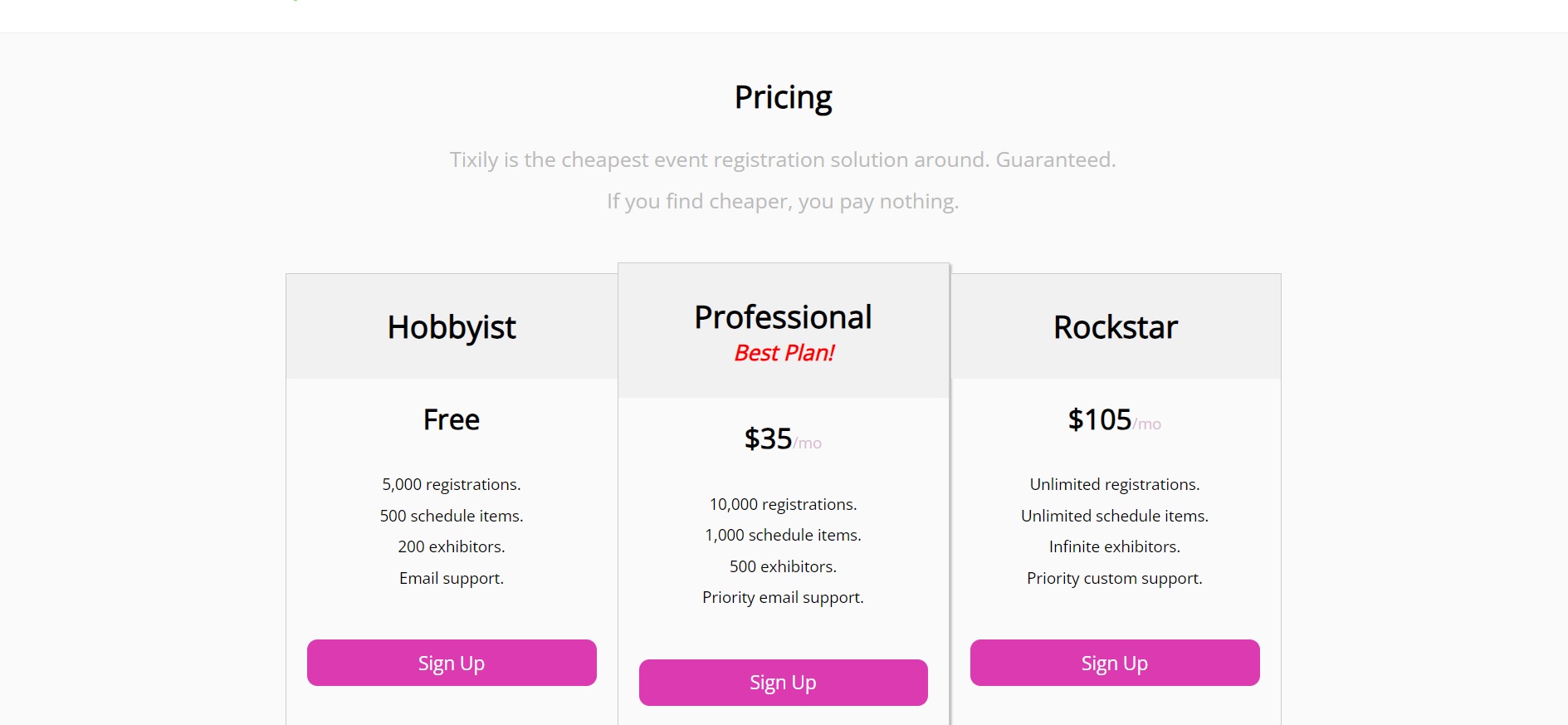The image size is (1568, 725).
Task: Click the cheapest event registration tagline
Action: point(783,159)
